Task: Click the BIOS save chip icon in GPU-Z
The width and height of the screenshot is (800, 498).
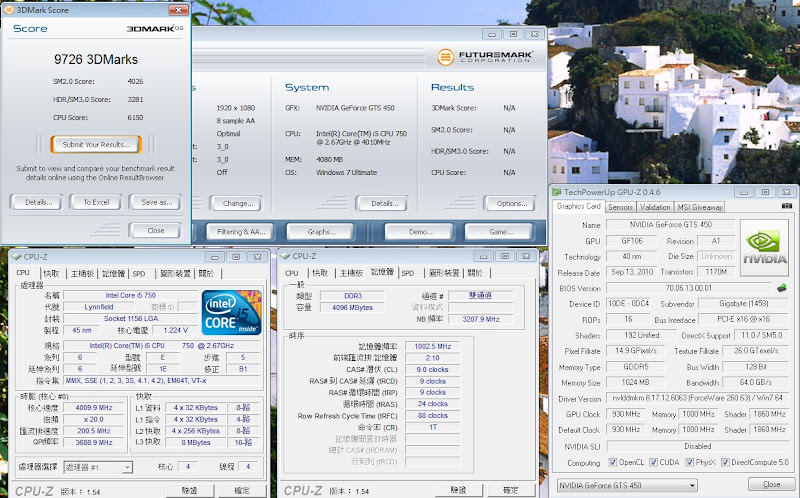Action: point(782,288)
